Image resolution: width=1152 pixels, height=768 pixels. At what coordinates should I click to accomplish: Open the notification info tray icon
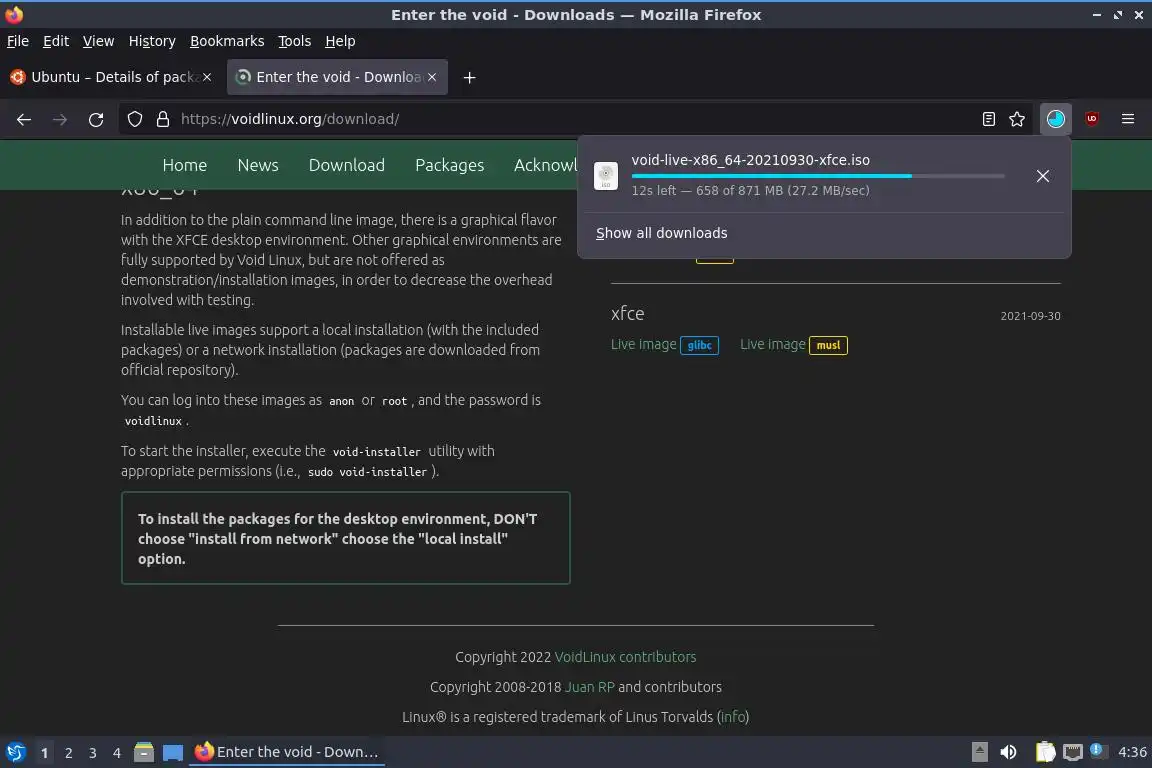coord(1096,750)
